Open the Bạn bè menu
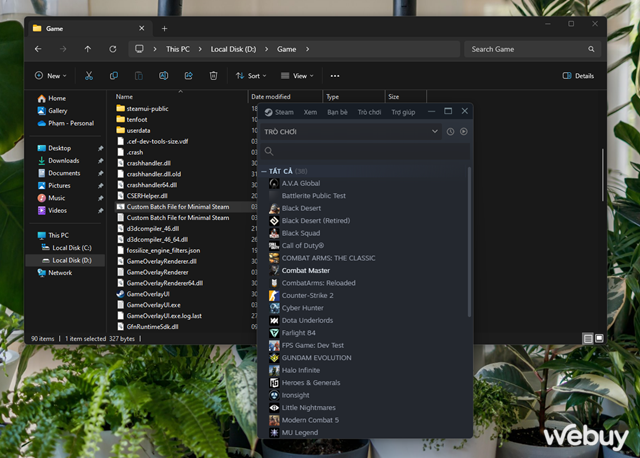The height and width of the screenshot is (458, 640). click(x=337, y=112)
